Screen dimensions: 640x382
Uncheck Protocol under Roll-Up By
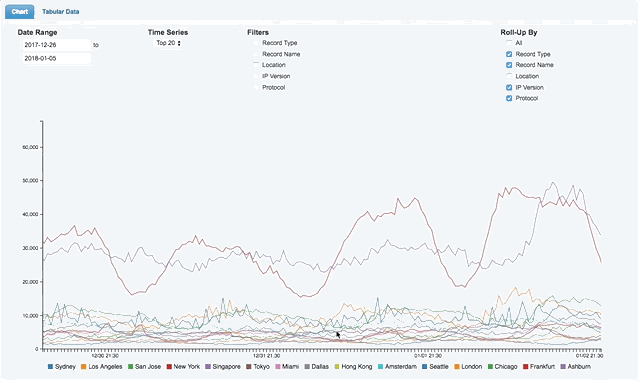click(509, 98)
